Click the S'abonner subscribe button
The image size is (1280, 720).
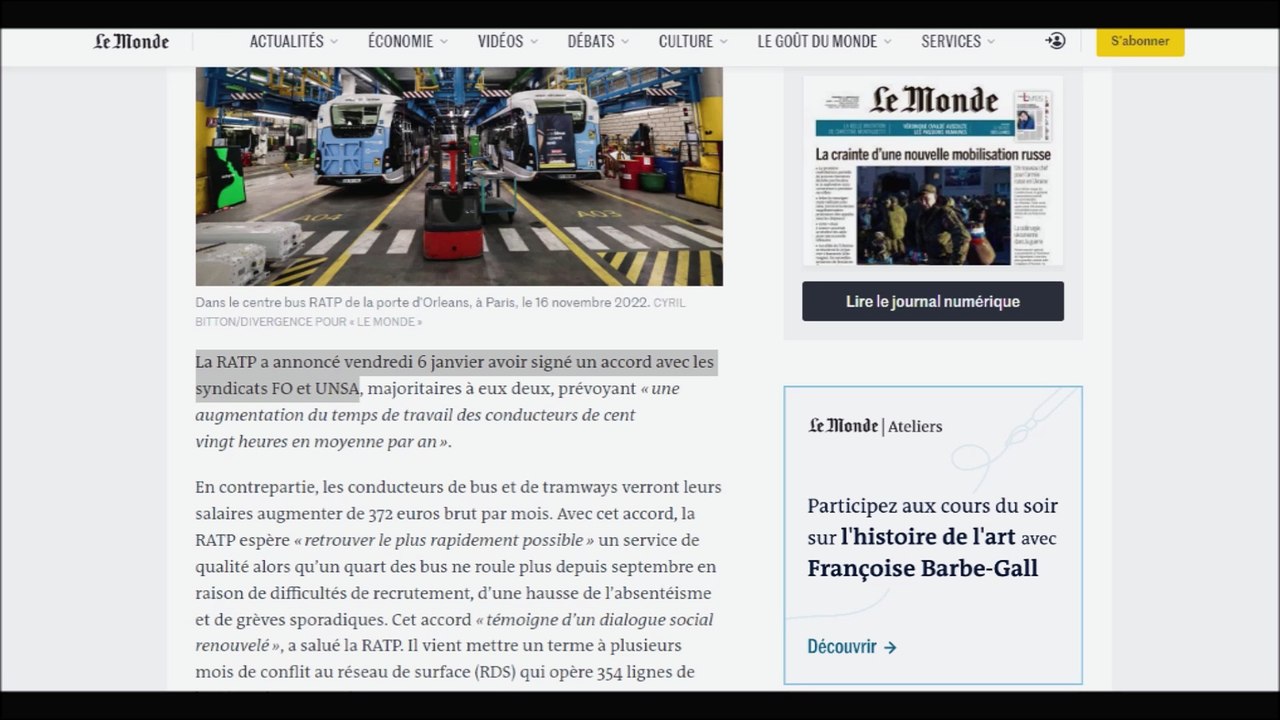tap(1140, 42)
